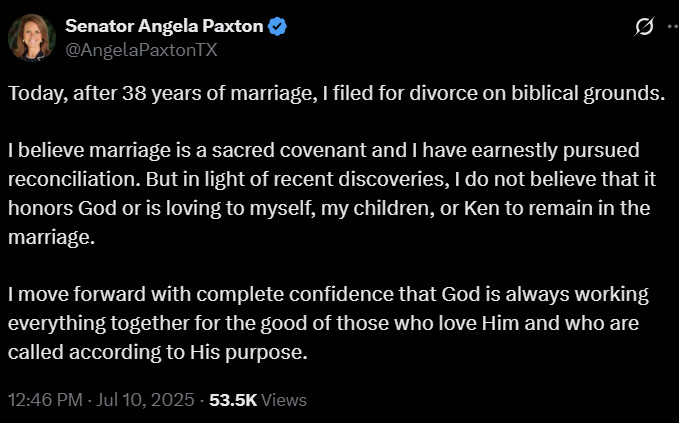
Task: Click the Jul 10, 2025 date
Action: [x=145, y=400]
